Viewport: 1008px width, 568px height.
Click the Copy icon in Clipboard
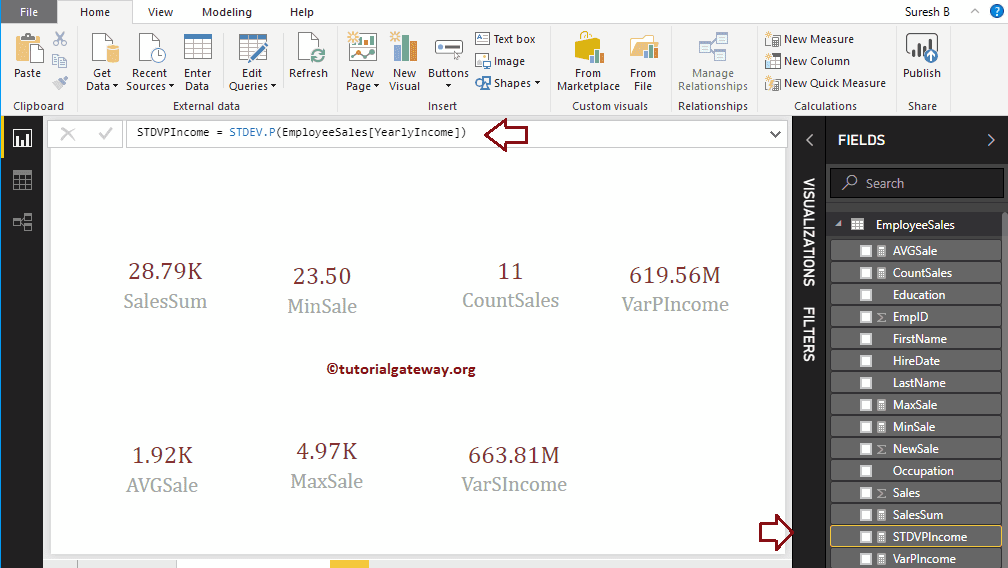(x=60, y=61)
